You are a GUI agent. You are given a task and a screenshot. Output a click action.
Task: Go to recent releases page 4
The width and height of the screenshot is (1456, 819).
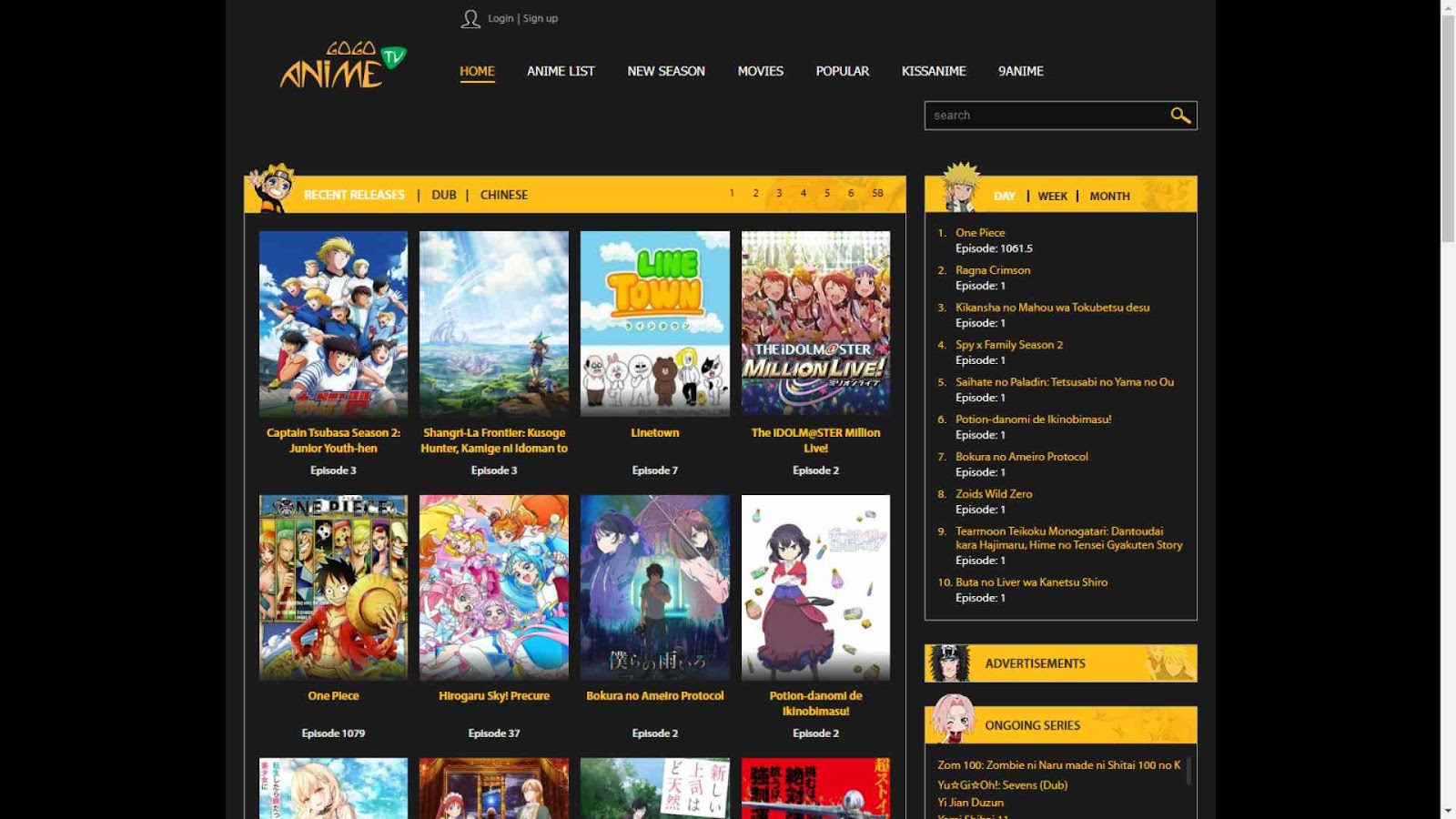[x=804, y=193]
